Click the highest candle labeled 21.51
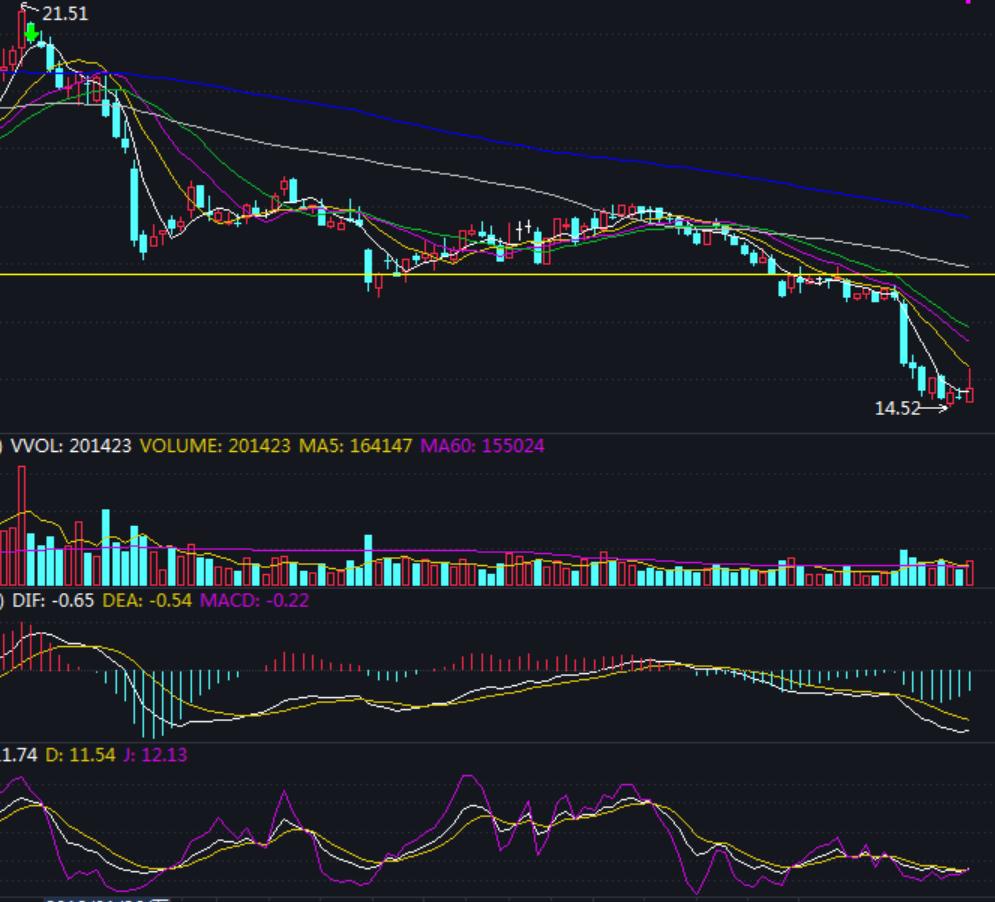995x902 pixels. click(22, 28)
